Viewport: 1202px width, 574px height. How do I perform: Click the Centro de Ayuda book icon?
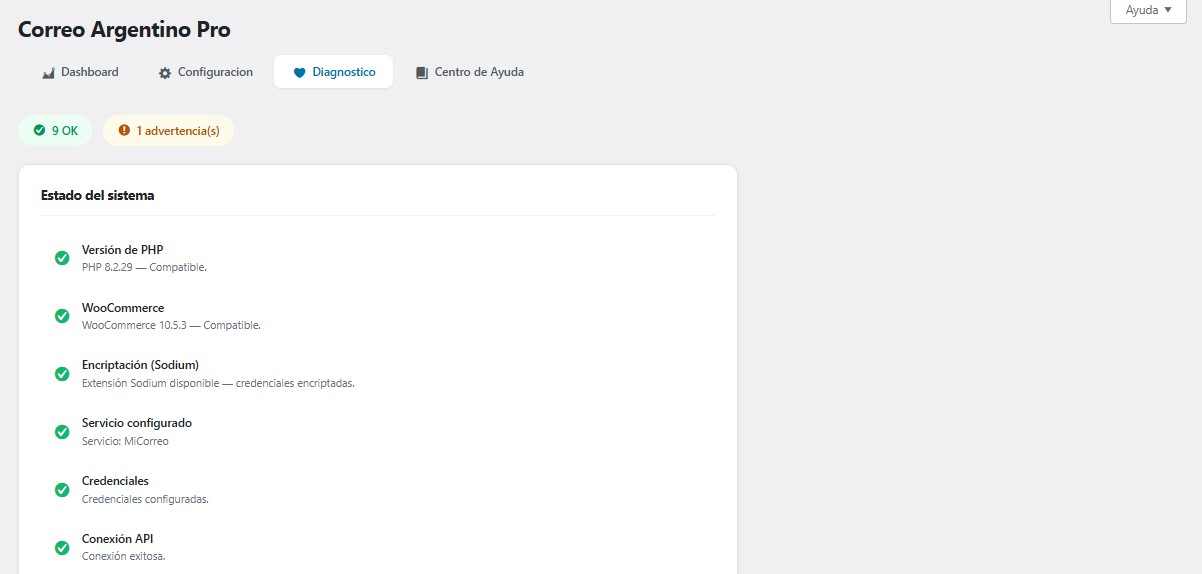[x=422, y=73]
